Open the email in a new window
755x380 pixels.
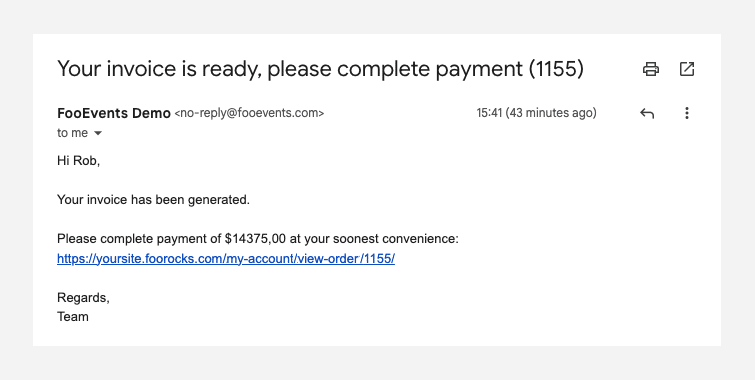click(x=687, y=69)
